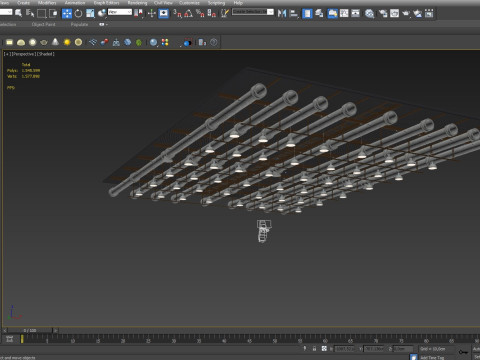Select the Populate ribbon tab
Image resolution: width=480 pixels, height=360 pixels.
pos(79,24)
